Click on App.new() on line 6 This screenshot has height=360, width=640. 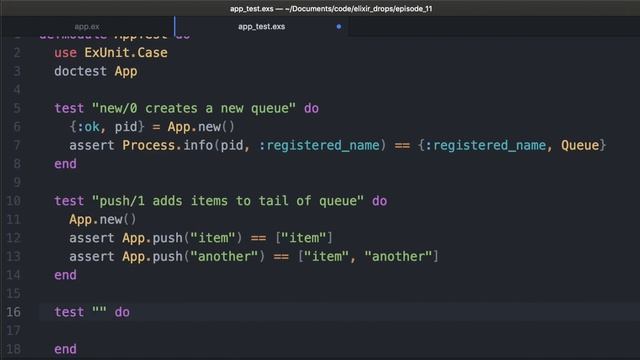coord(201,127)
